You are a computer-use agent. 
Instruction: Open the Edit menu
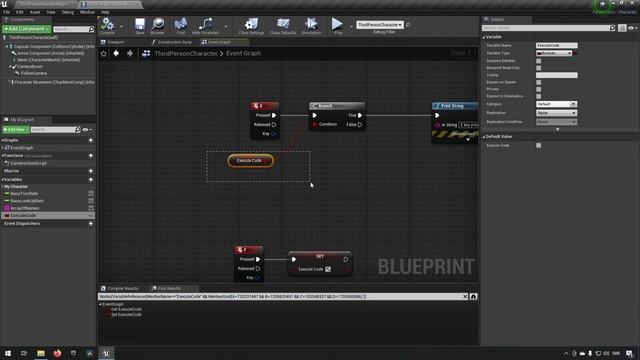[x=20, y=12]
